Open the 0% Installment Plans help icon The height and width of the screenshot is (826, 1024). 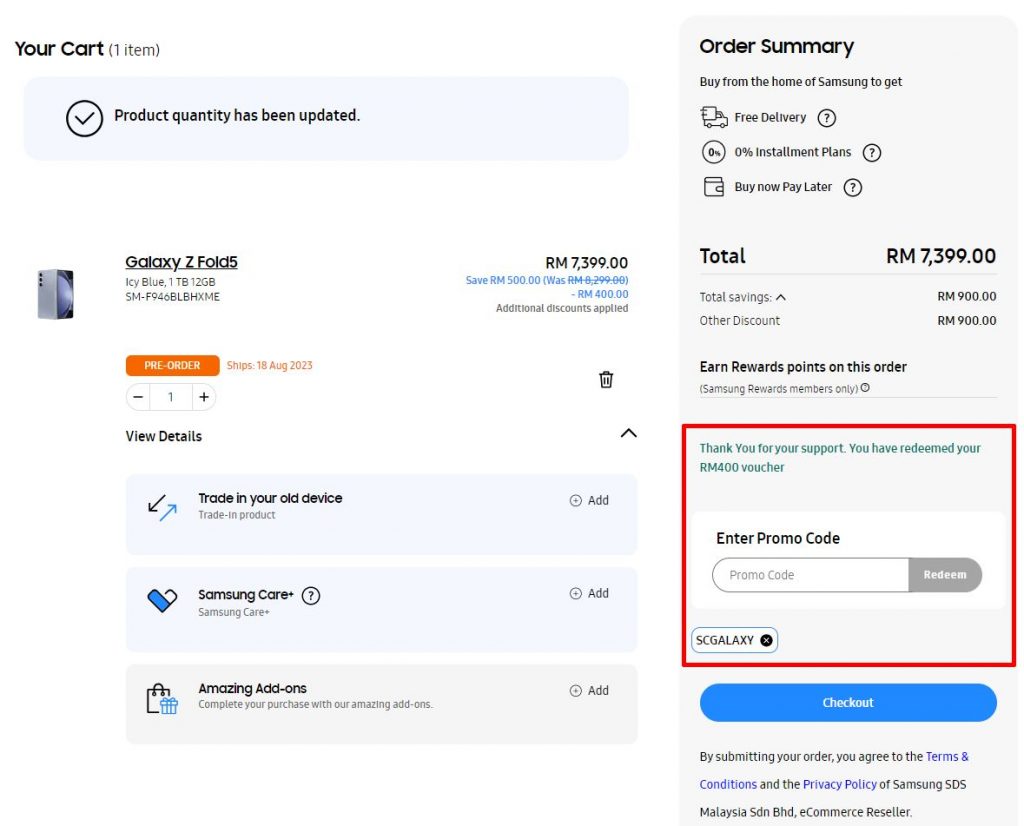coord(872,153)
